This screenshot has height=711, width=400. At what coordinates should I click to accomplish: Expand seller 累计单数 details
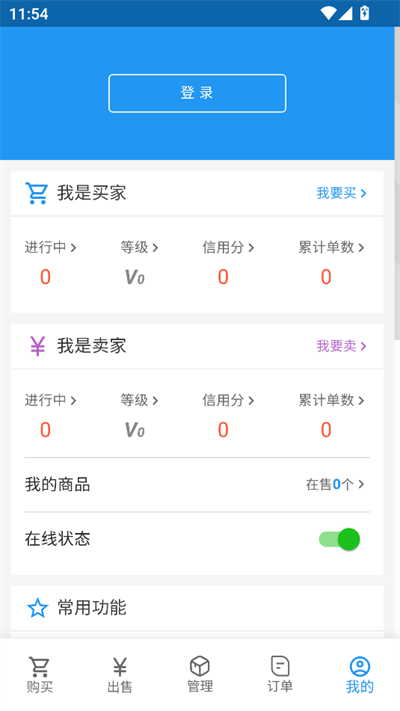pos(331,400)
